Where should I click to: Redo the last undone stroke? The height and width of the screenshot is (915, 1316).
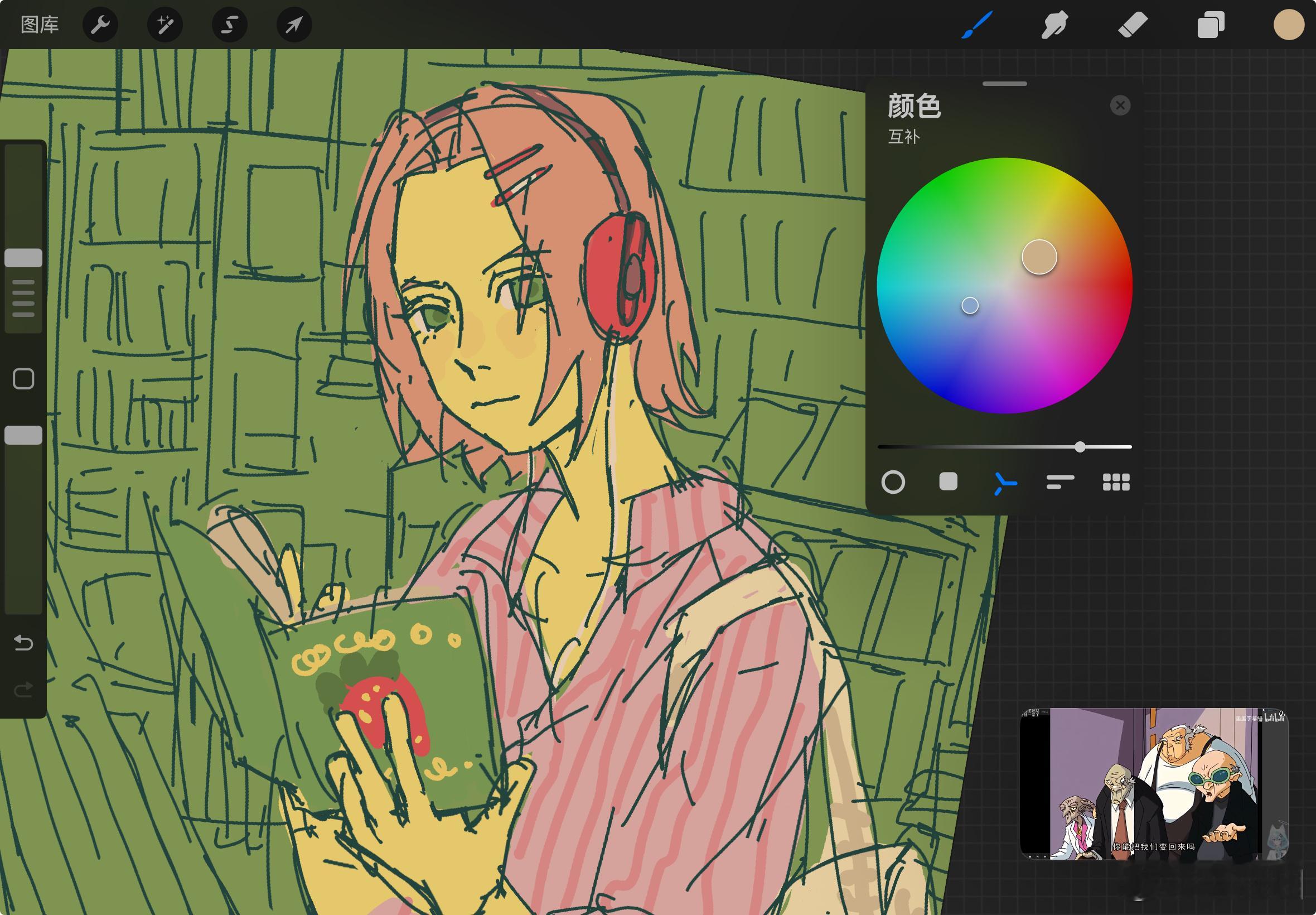point(23,690)
